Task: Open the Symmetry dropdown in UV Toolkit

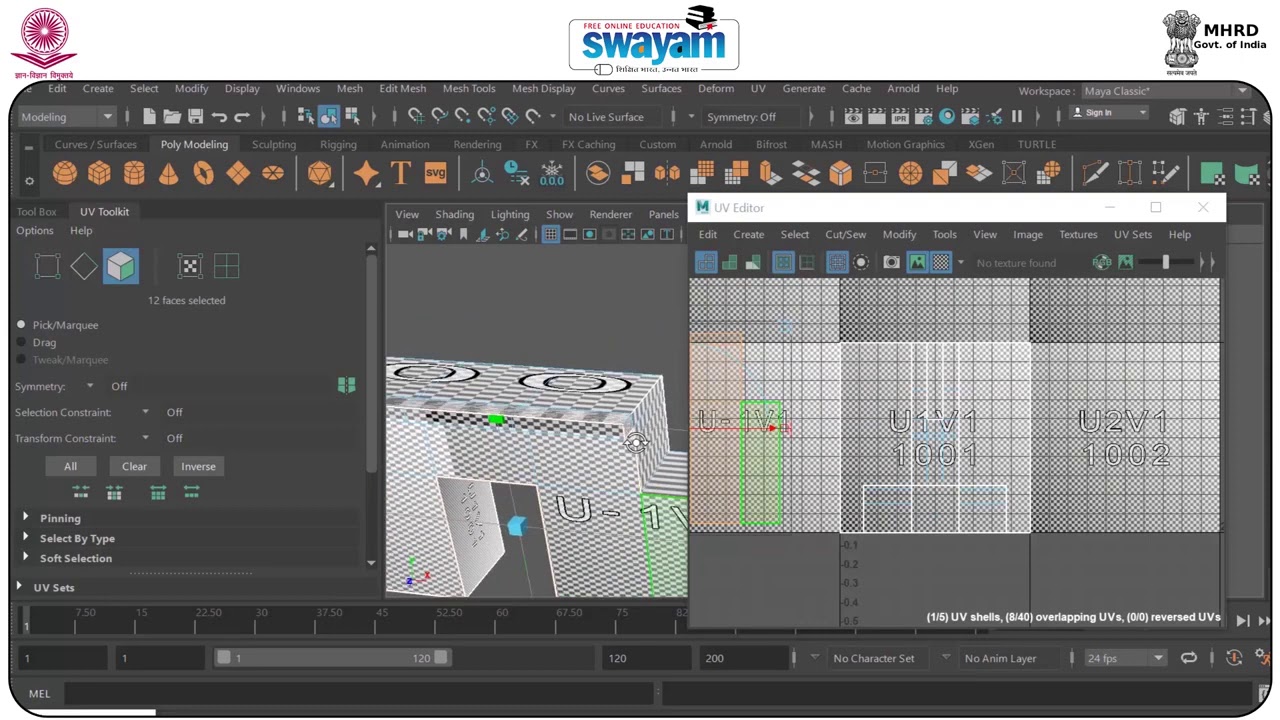Action: (90, 386)
